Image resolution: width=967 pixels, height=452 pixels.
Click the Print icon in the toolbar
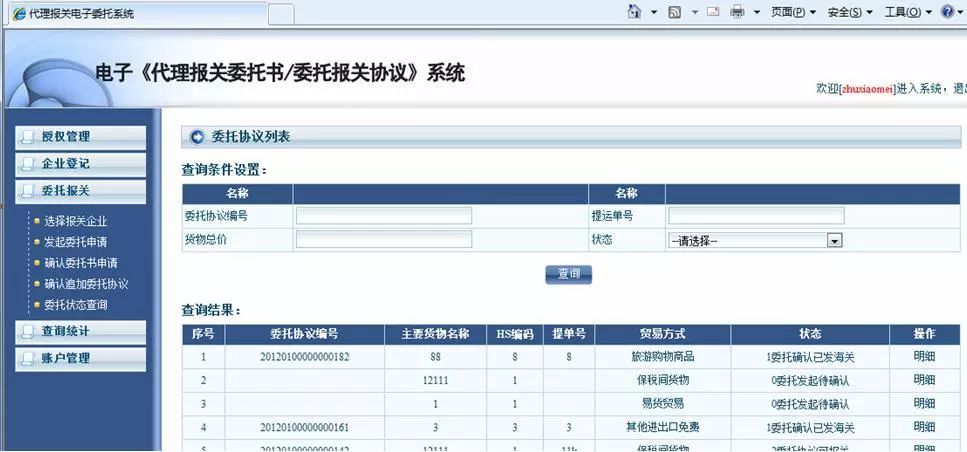pyautogui.click(x=738, y=12)
